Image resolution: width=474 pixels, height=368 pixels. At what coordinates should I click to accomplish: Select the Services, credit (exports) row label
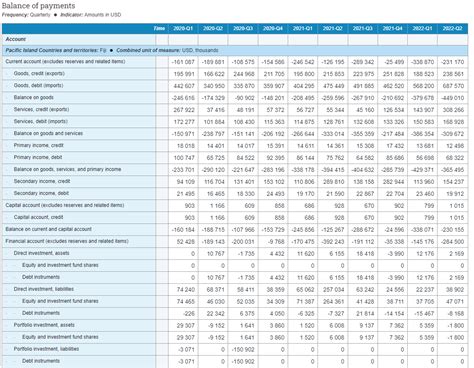pyautogui.click(x=41, y=109)
